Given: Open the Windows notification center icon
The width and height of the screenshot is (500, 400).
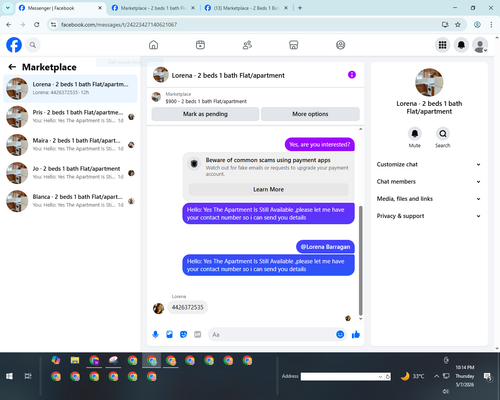Looking at the screenshot, I should point(488,376).
